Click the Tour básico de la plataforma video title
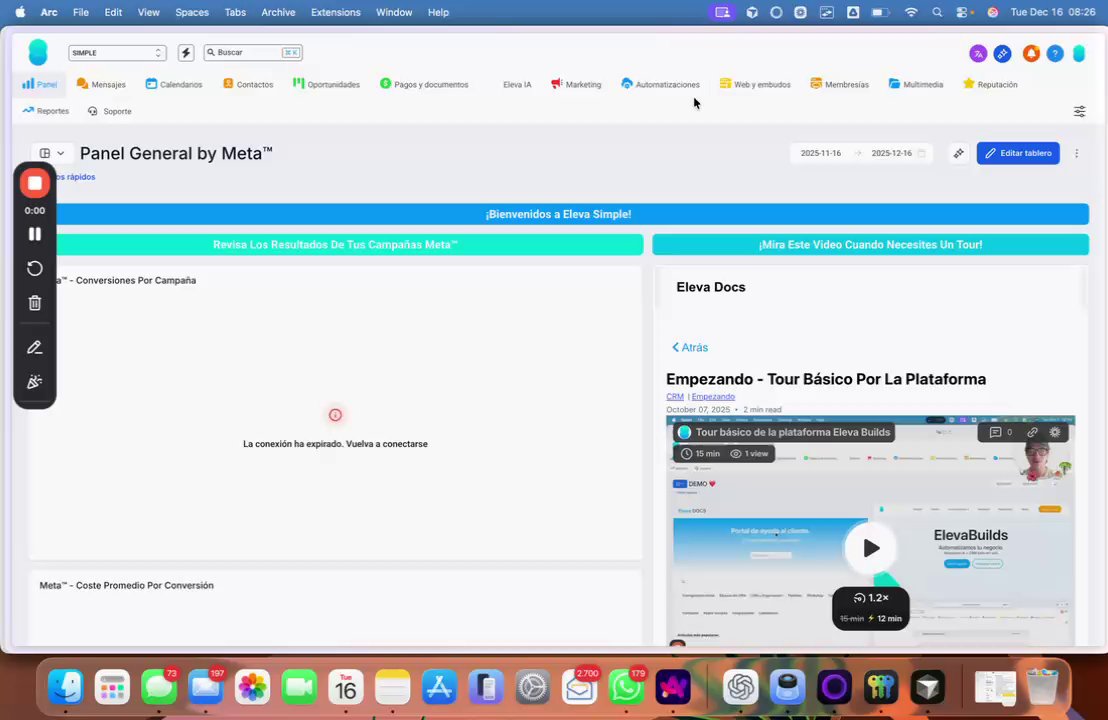This screenshot has height=720, width=1108. coord(792,432)
